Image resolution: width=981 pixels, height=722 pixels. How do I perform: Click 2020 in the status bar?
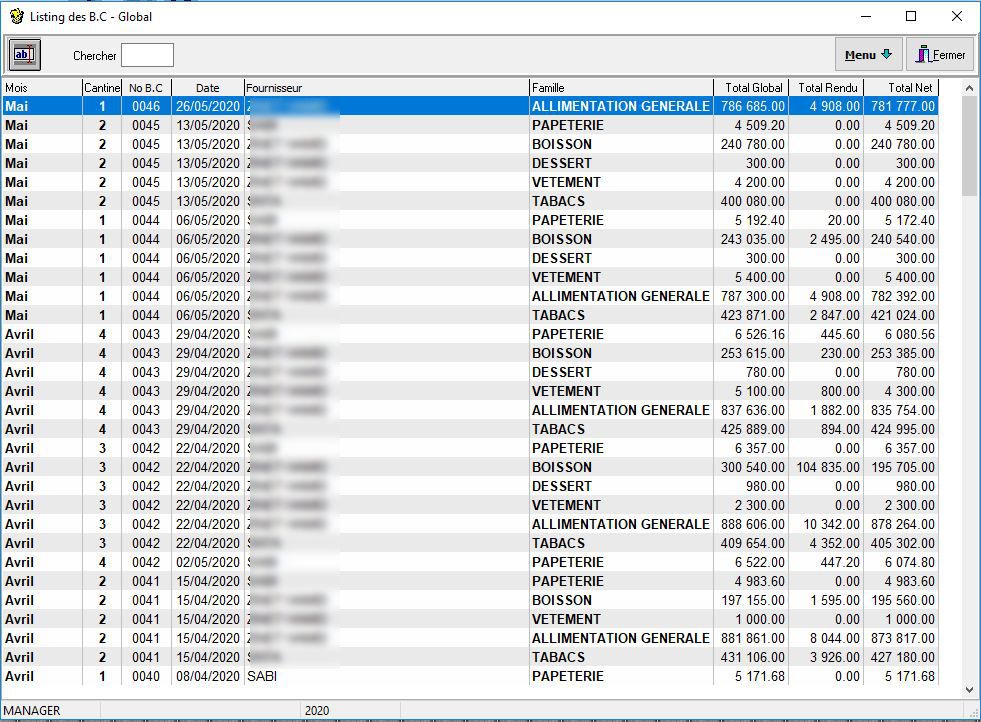317,711
